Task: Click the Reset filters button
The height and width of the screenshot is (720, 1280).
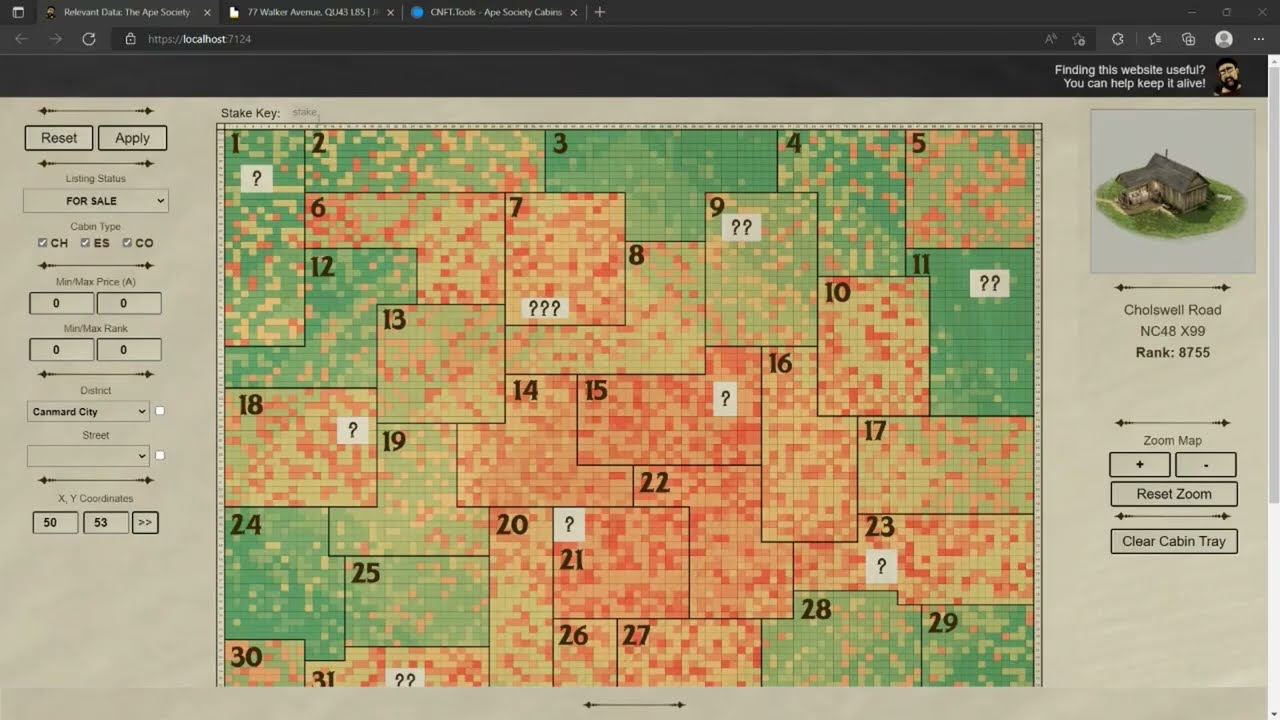Action: tap(59, 138)
